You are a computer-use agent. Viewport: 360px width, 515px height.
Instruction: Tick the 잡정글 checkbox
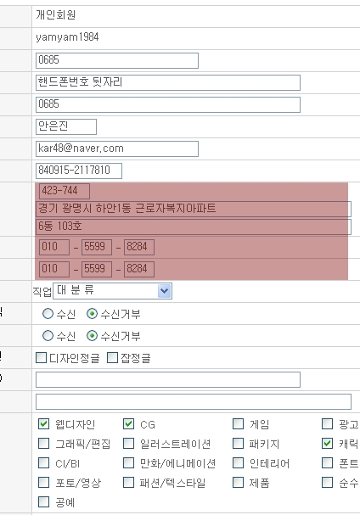coord(112,358)
